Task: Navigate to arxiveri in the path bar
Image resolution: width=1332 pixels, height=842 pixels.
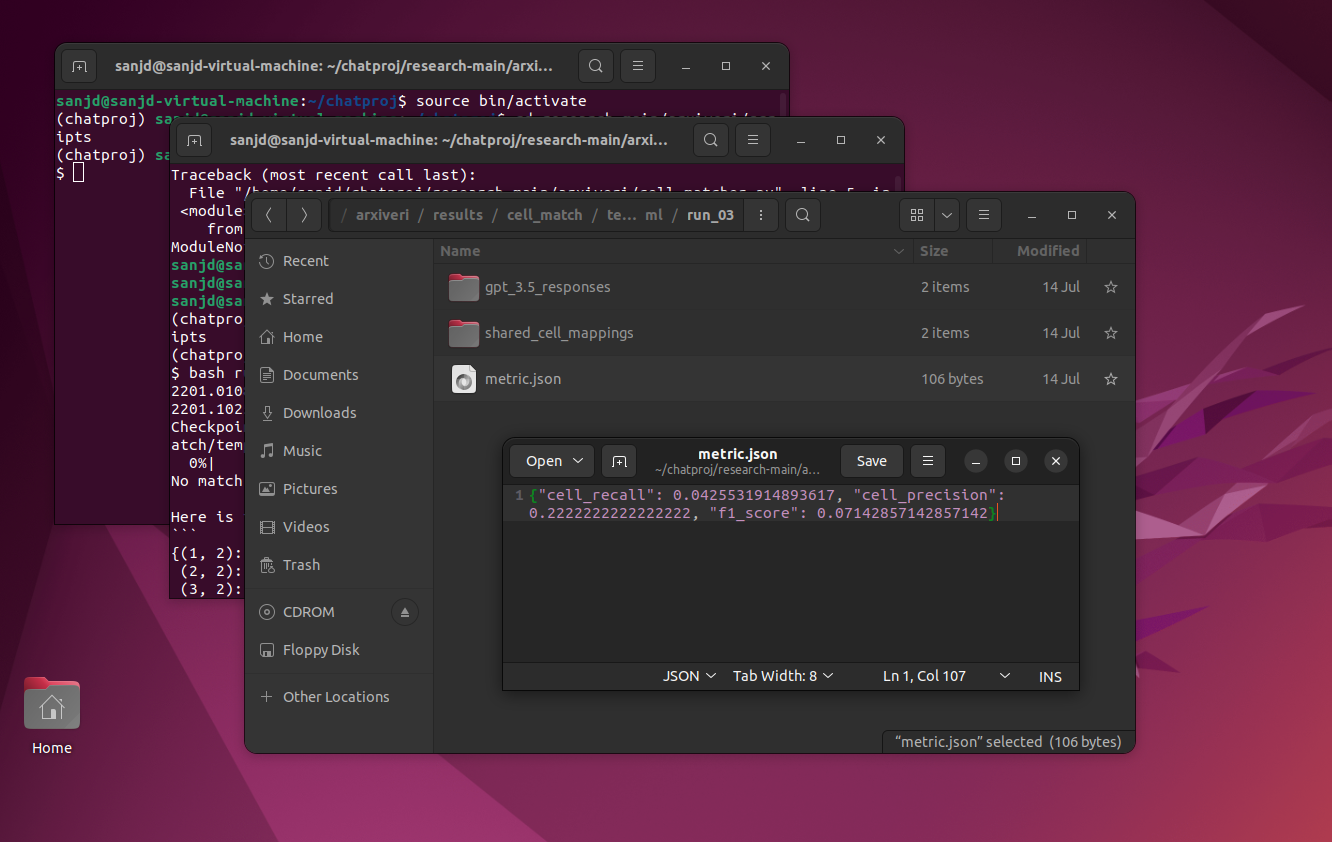Action: [x=382, y=215]
